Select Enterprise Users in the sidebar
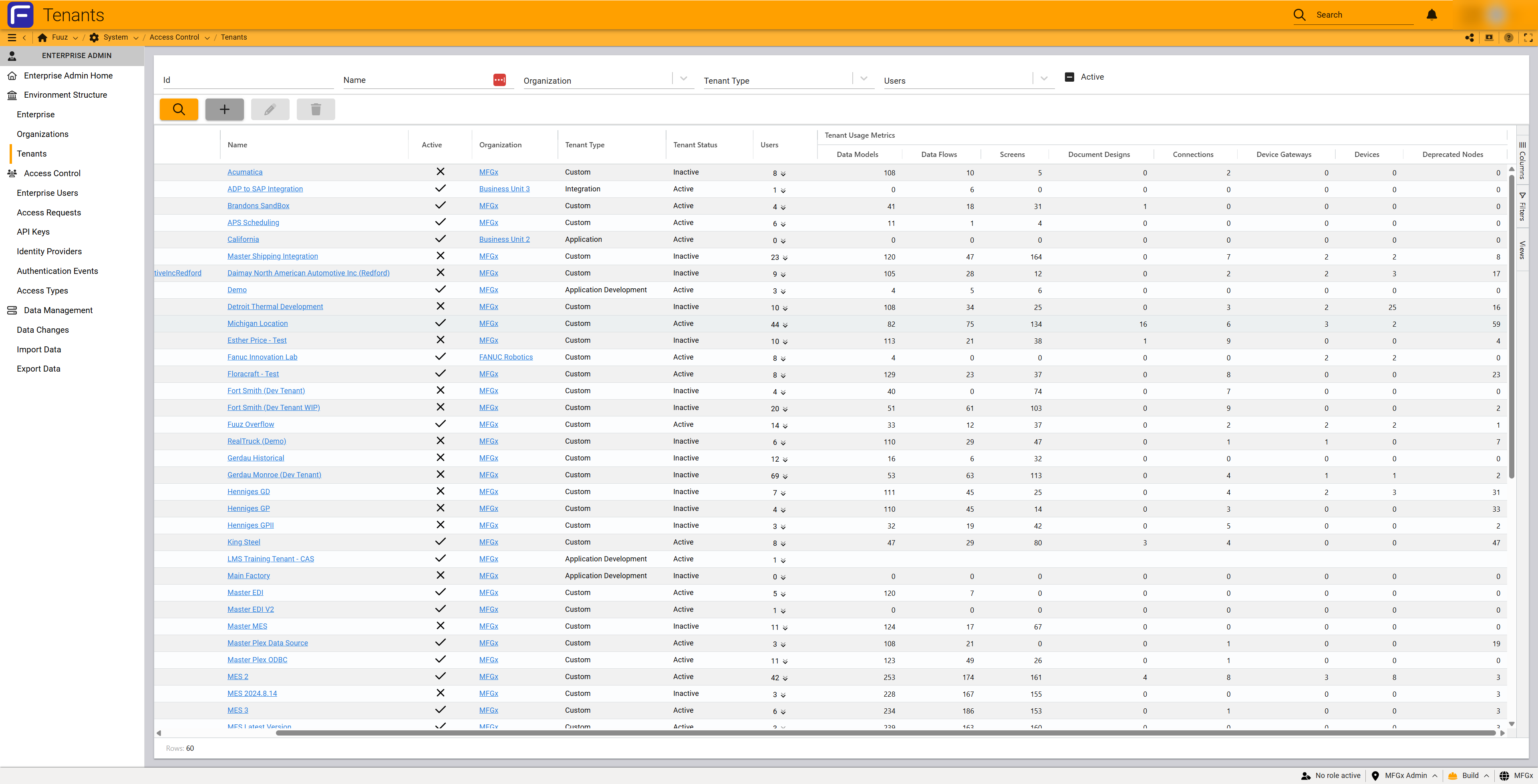Screen dimensions: 1538x784 click(47, 193)
